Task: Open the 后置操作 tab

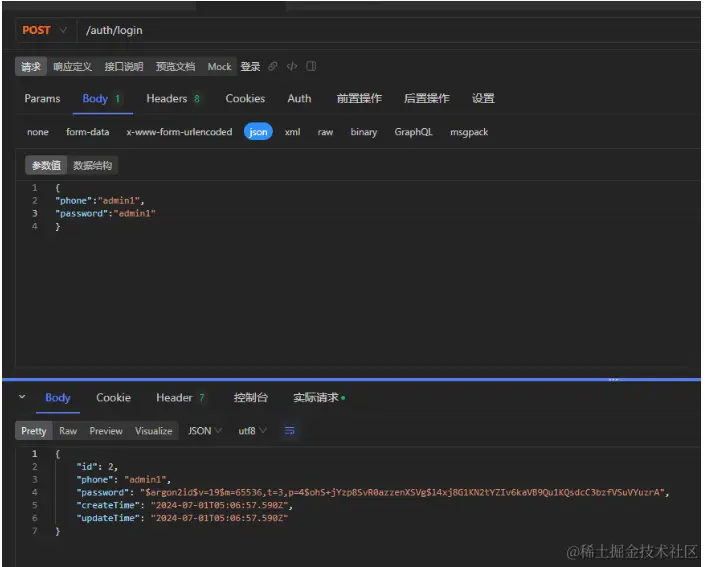Action: click(427, 98)
